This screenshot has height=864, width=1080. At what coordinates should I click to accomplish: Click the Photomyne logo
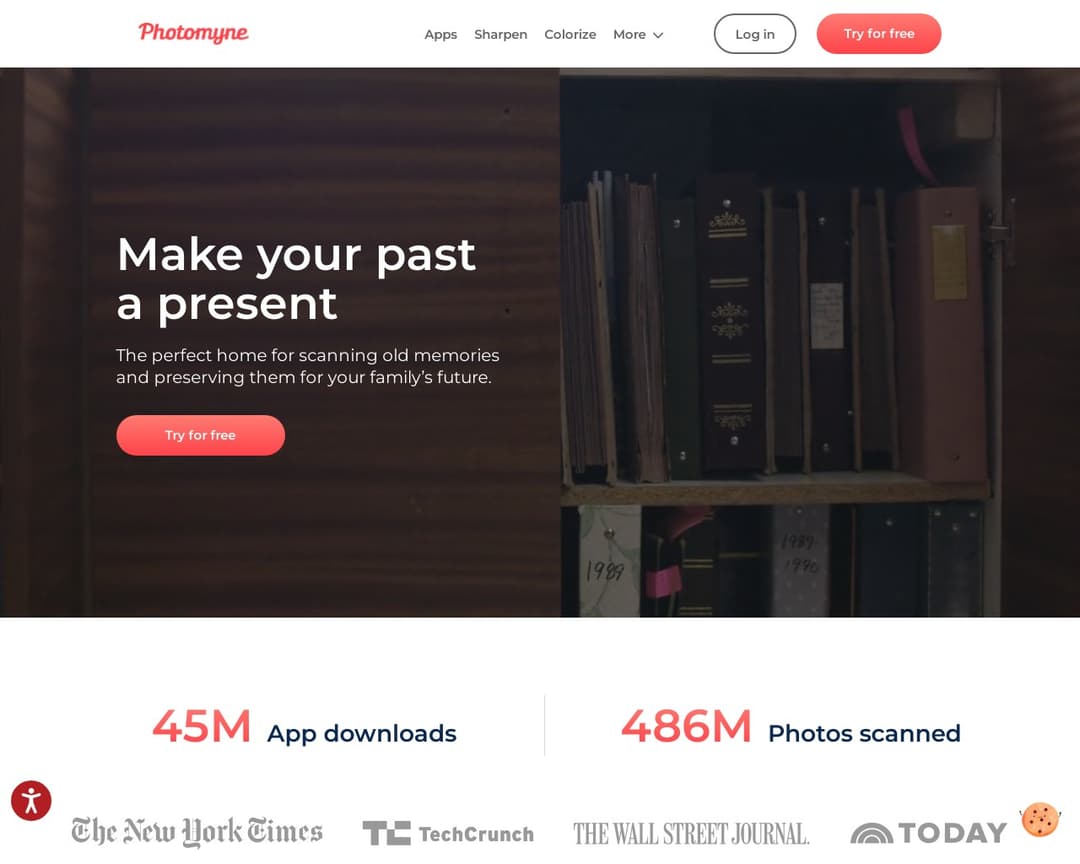[x=193, y=32]
